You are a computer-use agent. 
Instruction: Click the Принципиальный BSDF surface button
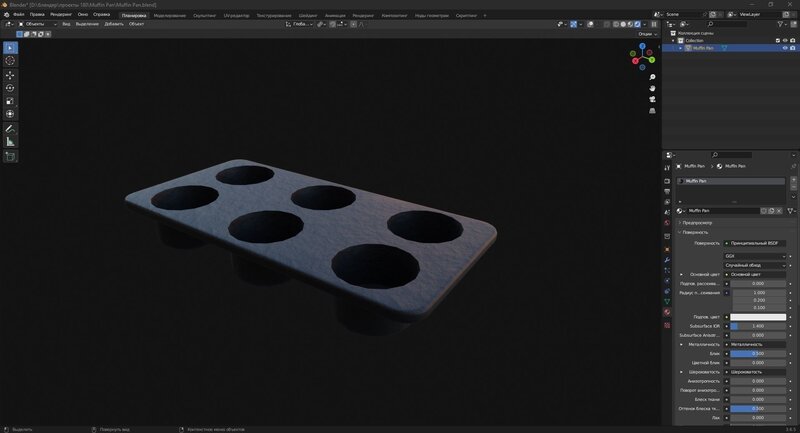755,243
